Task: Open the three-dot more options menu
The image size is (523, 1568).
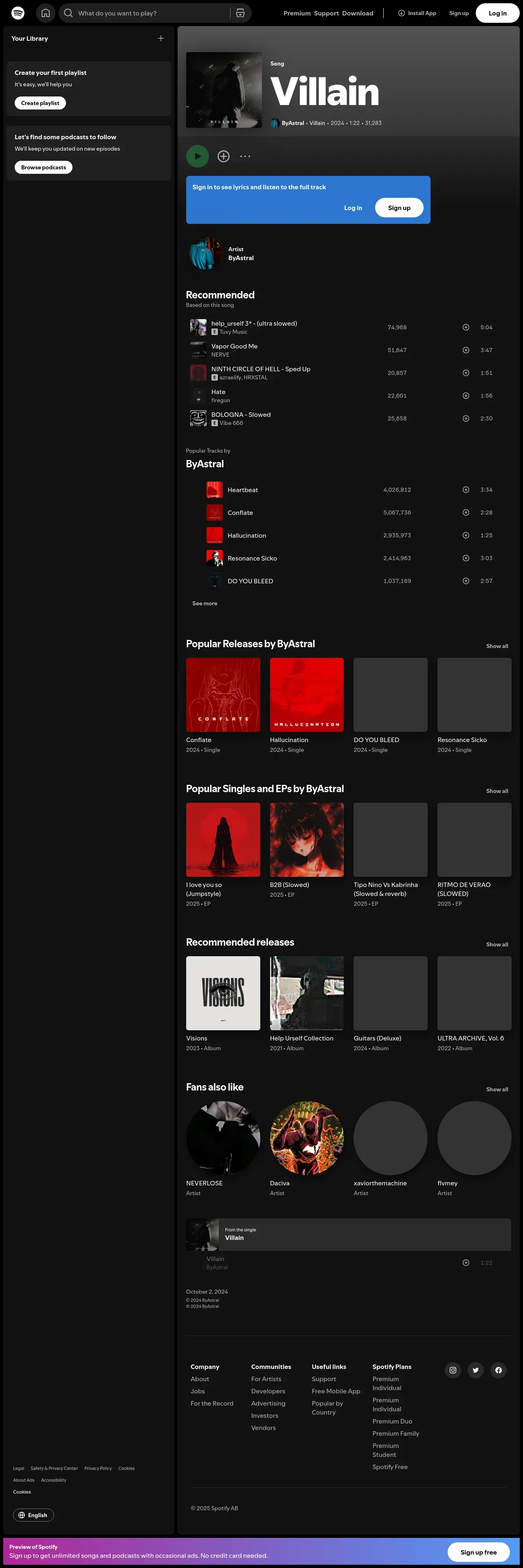Action: [245, 156]
